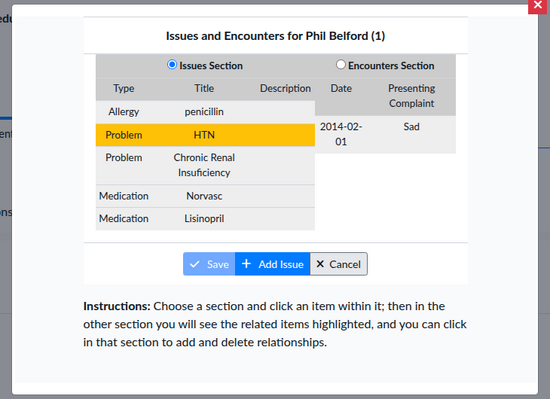550x399 pixels.
Task: Click the 2014-02-01 encounter date
Action: click(x=341, y=134)
